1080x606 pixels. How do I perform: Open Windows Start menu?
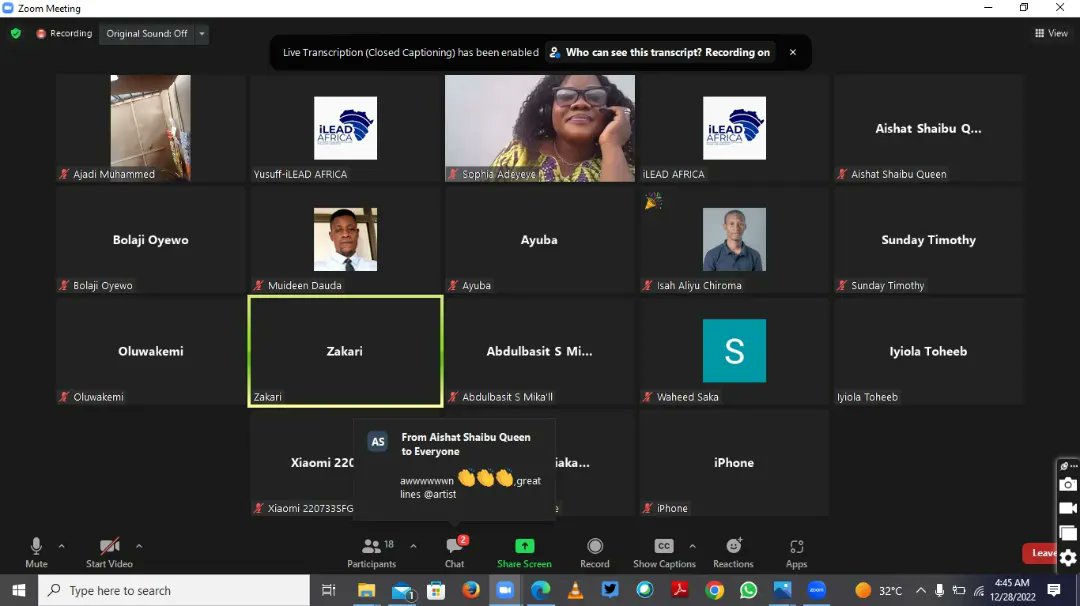pyautogui.click(x=19, y=590)
